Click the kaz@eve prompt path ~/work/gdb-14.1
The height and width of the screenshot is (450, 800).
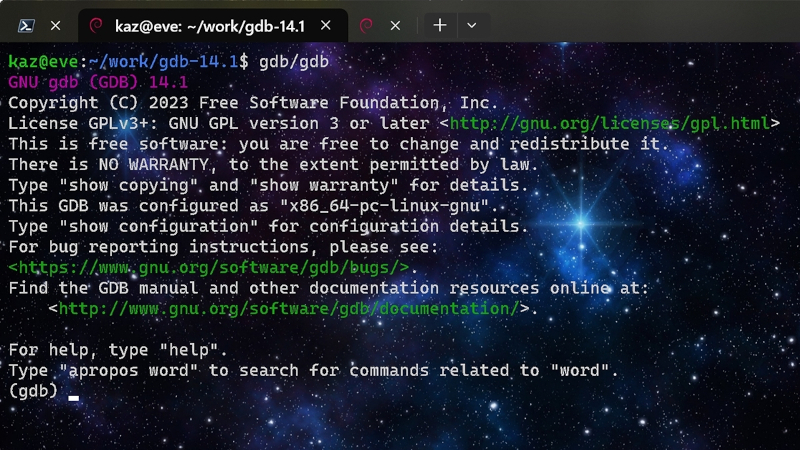pos(163,62)
